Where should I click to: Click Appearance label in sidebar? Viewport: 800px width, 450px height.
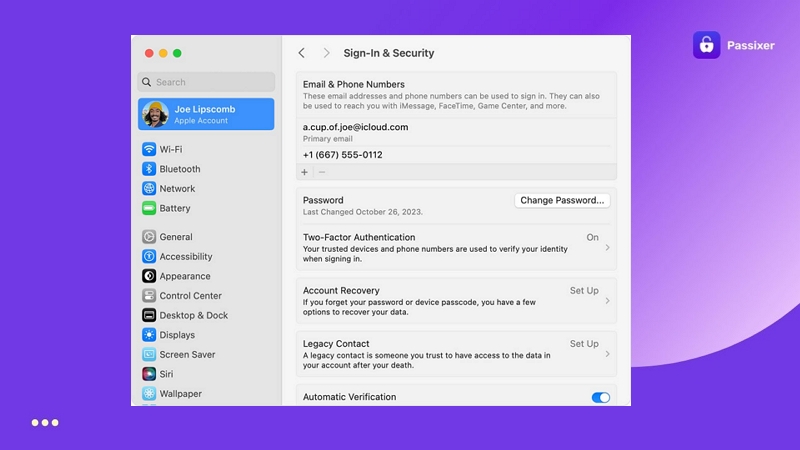[185, 276]
